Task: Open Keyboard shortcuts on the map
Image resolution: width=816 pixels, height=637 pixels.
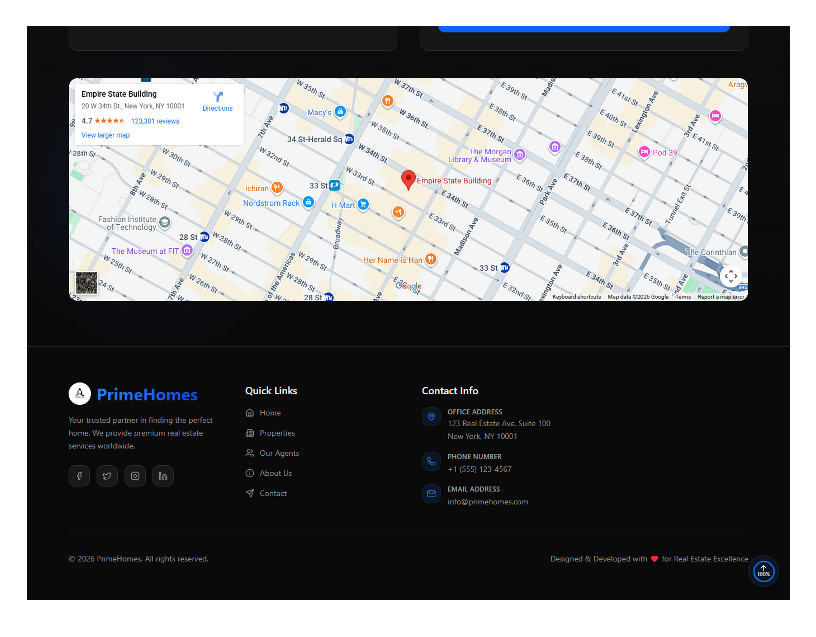Action: point(577,297)
